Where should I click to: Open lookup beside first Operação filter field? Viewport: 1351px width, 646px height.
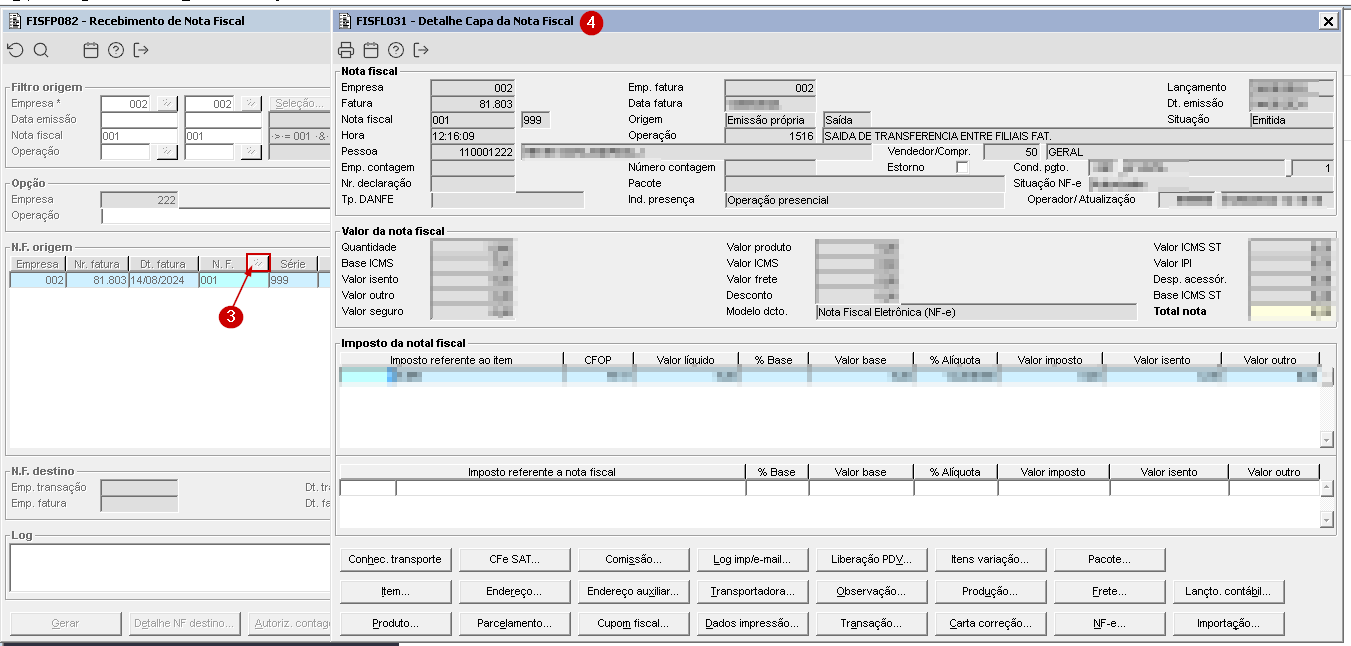tap(167, 151)
